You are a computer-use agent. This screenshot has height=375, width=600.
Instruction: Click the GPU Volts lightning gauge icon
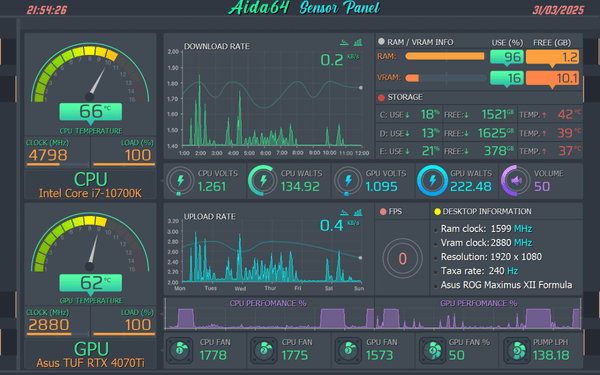pyautogui.click(x=347, y=180)
